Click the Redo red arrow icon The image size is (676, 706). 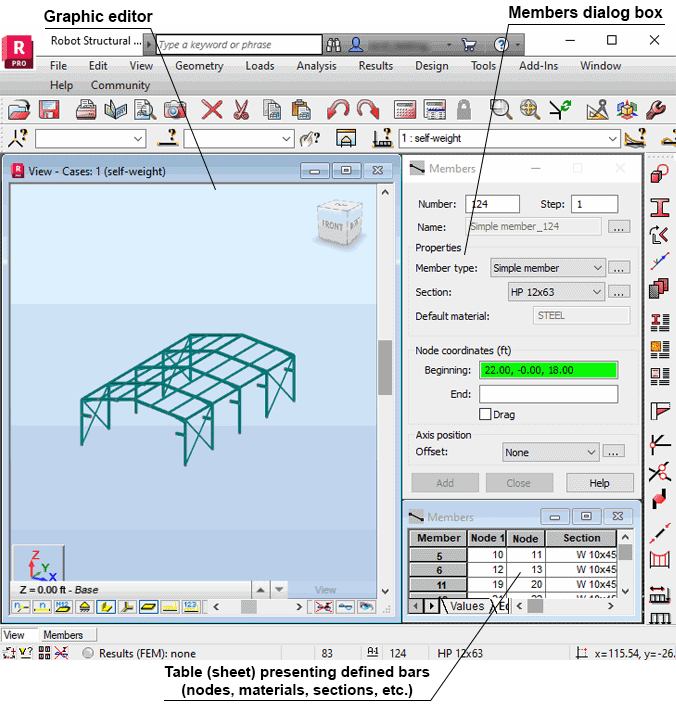coord(368,109)
